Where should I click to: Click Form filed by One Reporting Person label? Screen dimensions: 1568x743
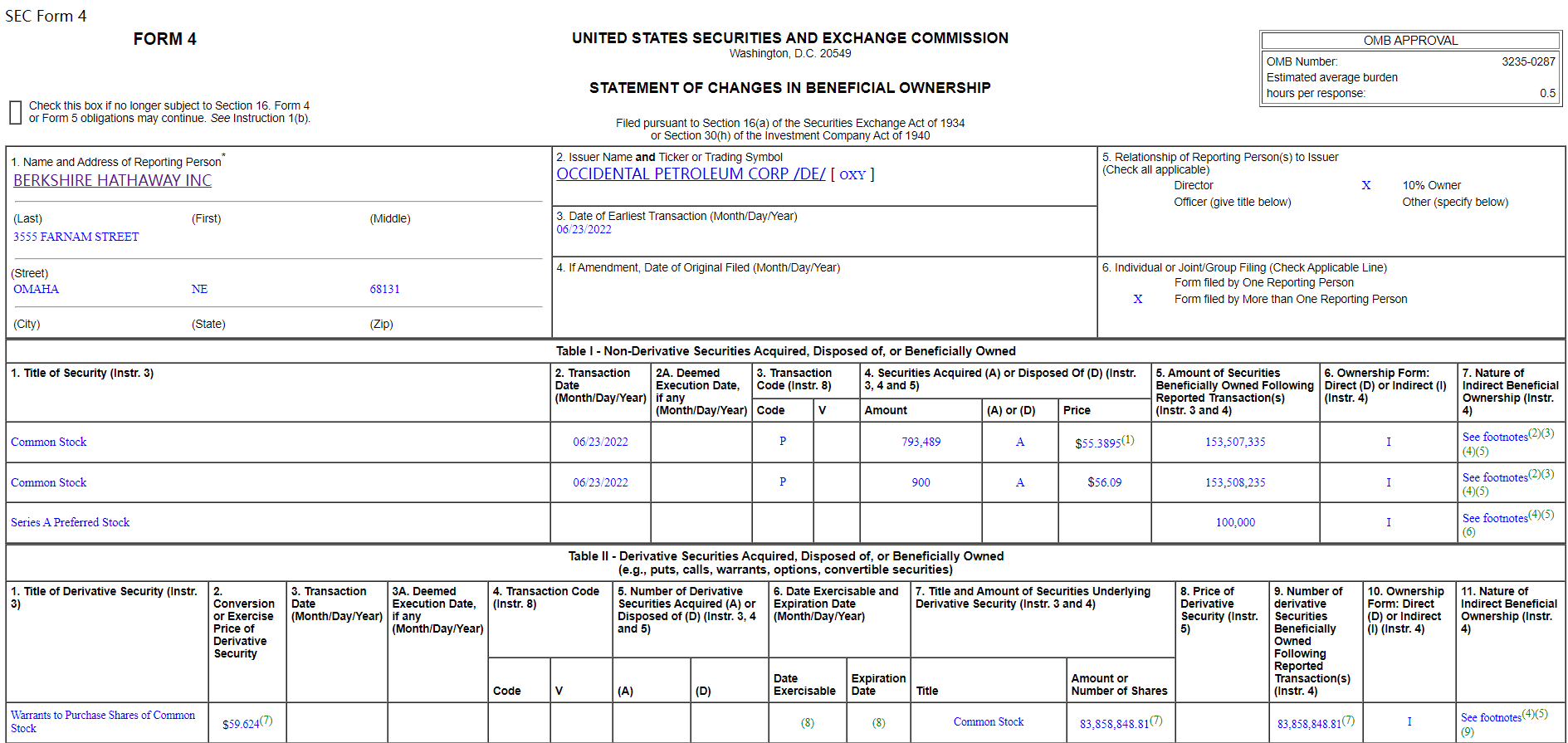1263,282
